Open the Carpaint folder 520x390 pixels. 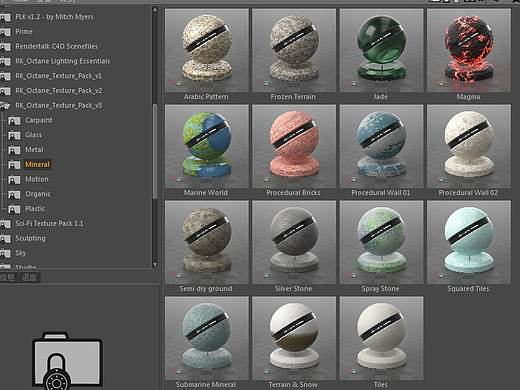[x=39, y=120]
